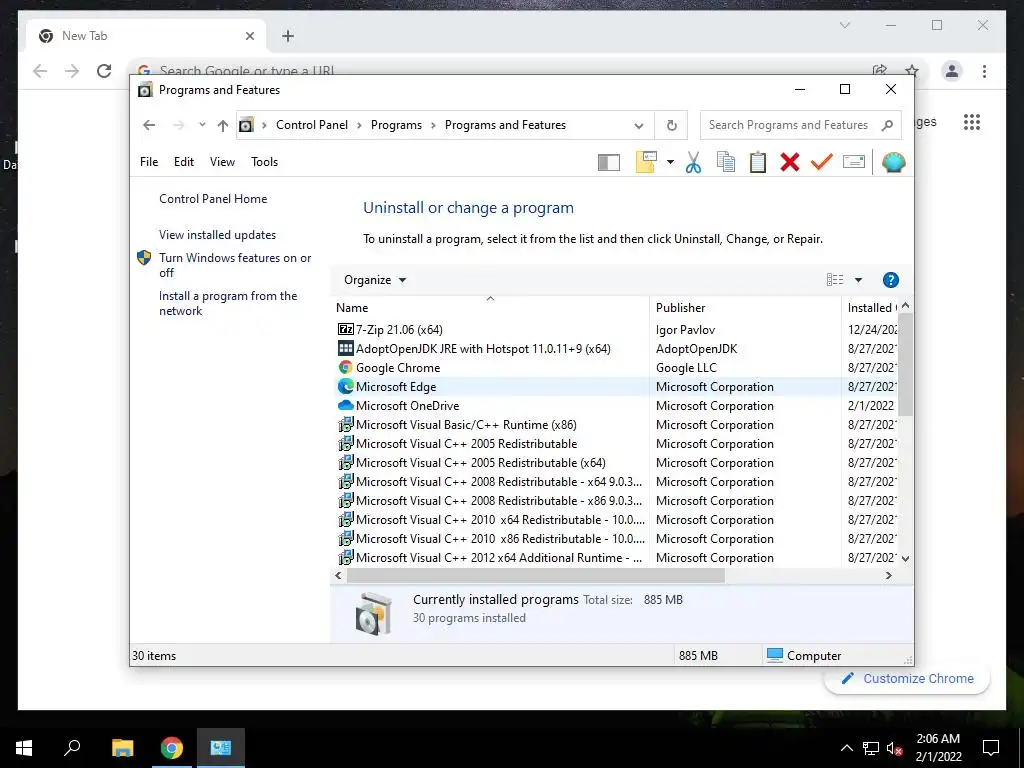Screen dimensions: 1024x768
Task: Click the change view icon
Action: tap(835, 280)
